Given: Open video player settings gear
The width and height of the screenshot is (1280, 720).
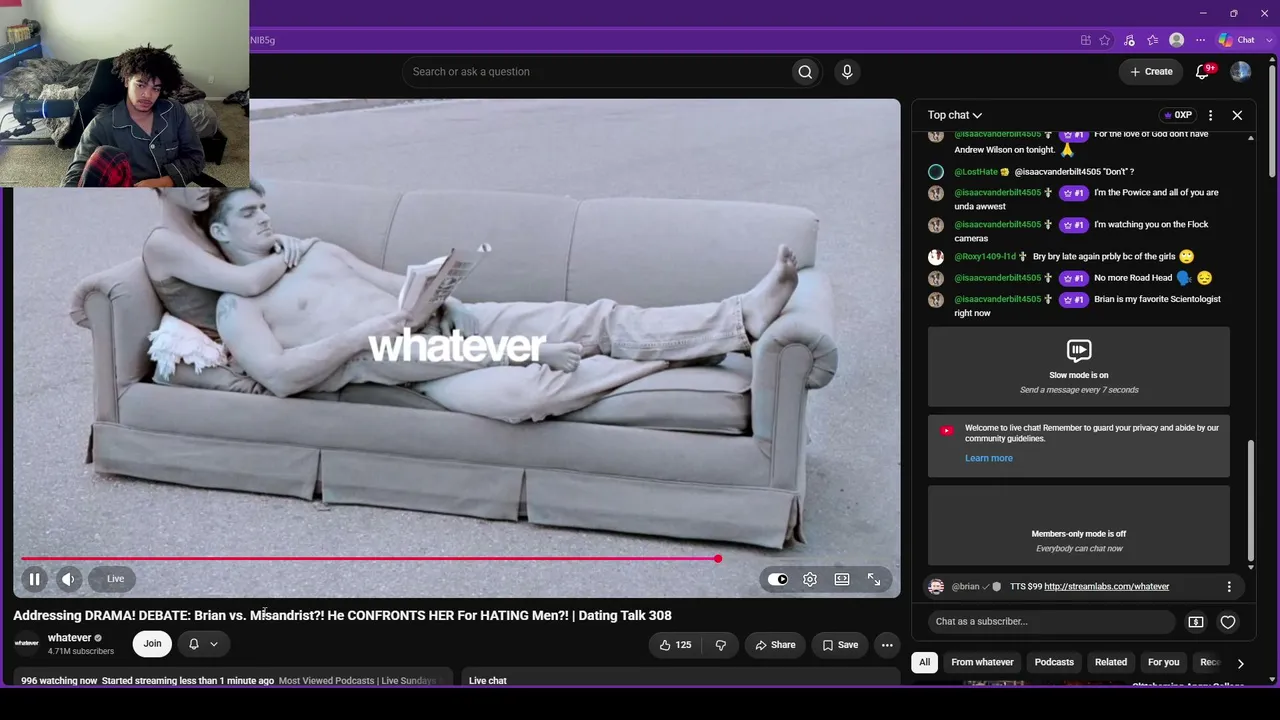Looking at the screenshot, I should pos(810,579).
